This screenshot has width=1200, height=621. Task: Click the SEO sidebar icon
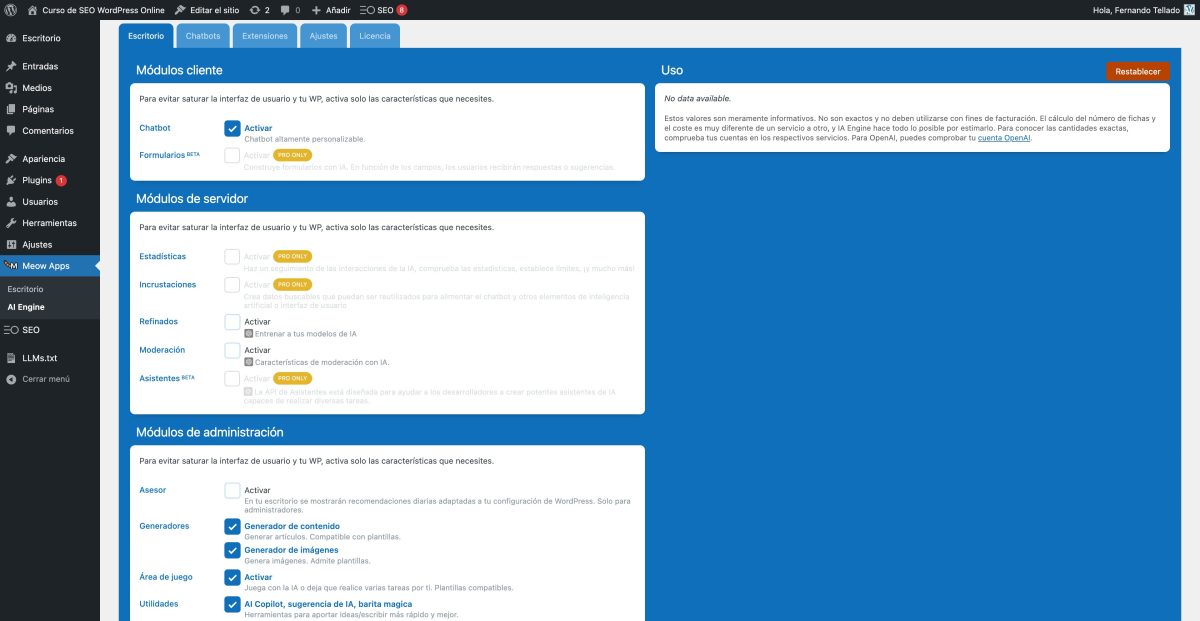(11, 329)
